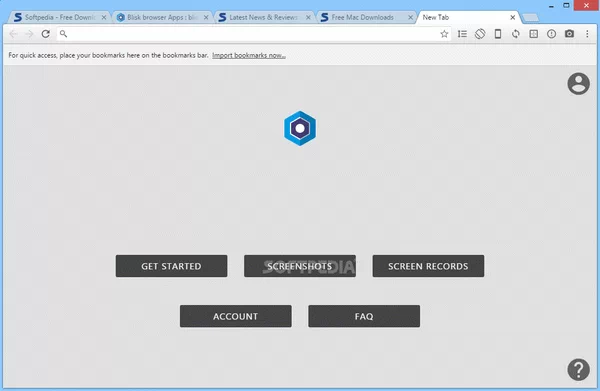Close the Latest News & Reviews tab
Image resolution: width=600 pixels, height=391 pixels.
point(308,18)
